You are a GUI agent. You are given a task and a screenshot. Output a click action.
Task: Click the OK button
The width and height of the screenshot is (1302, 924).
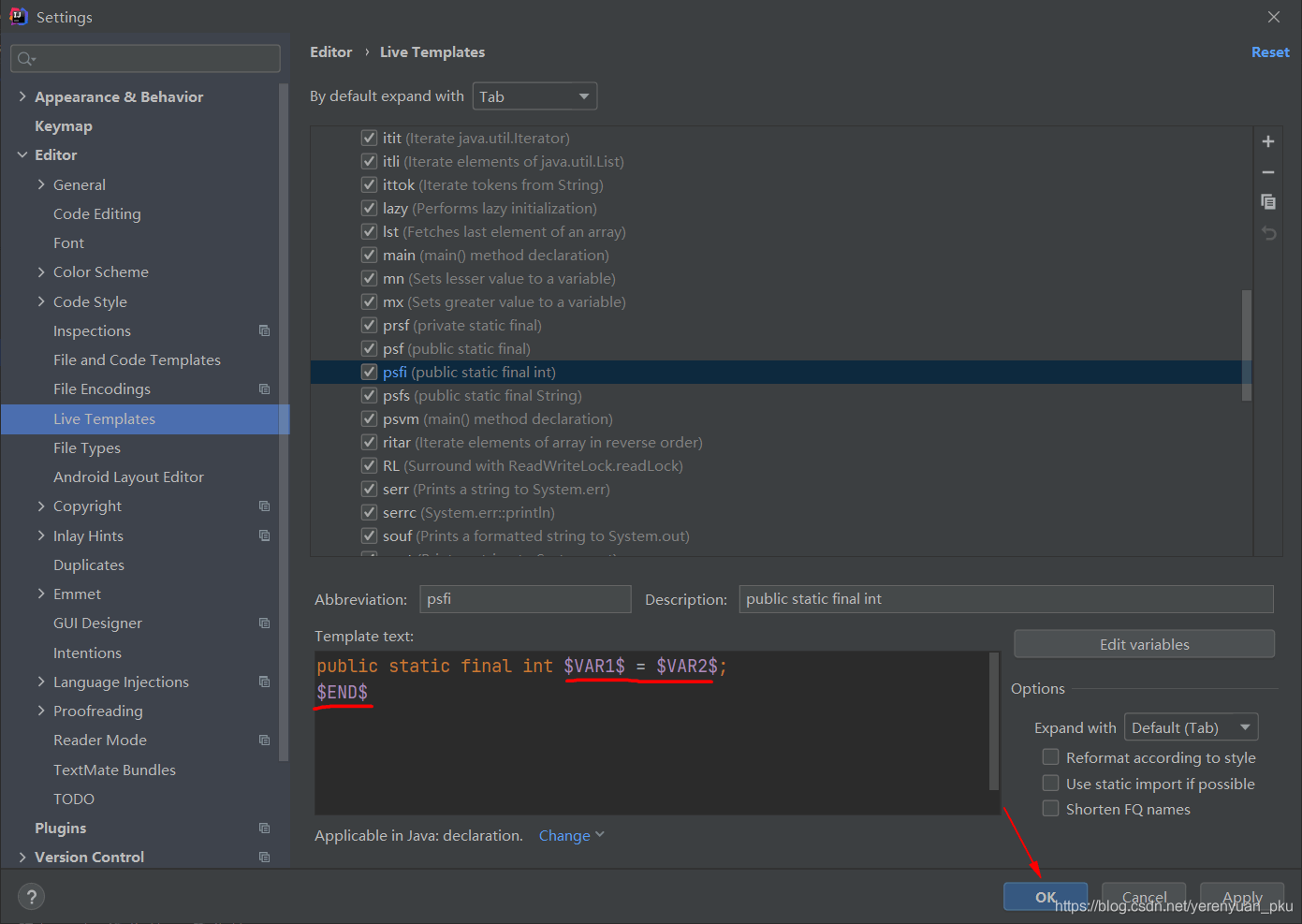pyautogui.click(x=1046, y=896)
